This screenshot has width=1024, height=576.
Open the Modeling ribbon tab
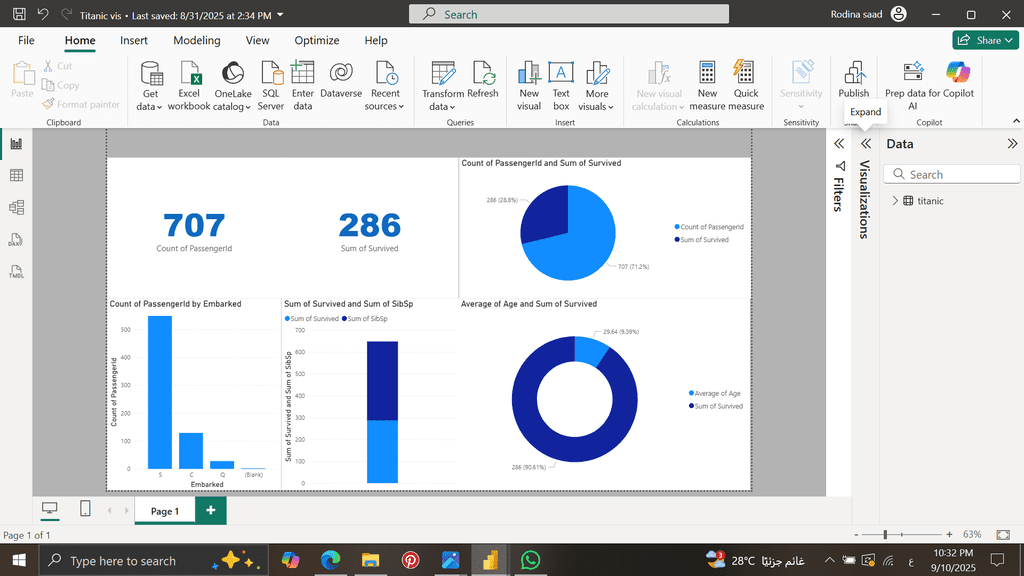[x=197, y=41]
